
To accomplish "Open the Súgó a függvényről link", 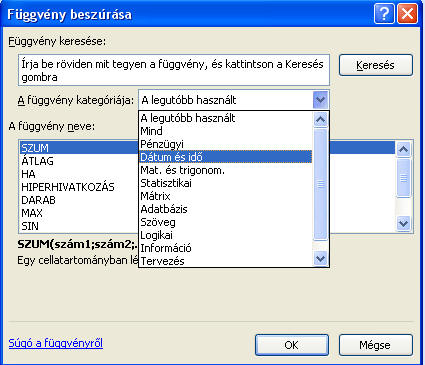I will (x=56, y=343).
